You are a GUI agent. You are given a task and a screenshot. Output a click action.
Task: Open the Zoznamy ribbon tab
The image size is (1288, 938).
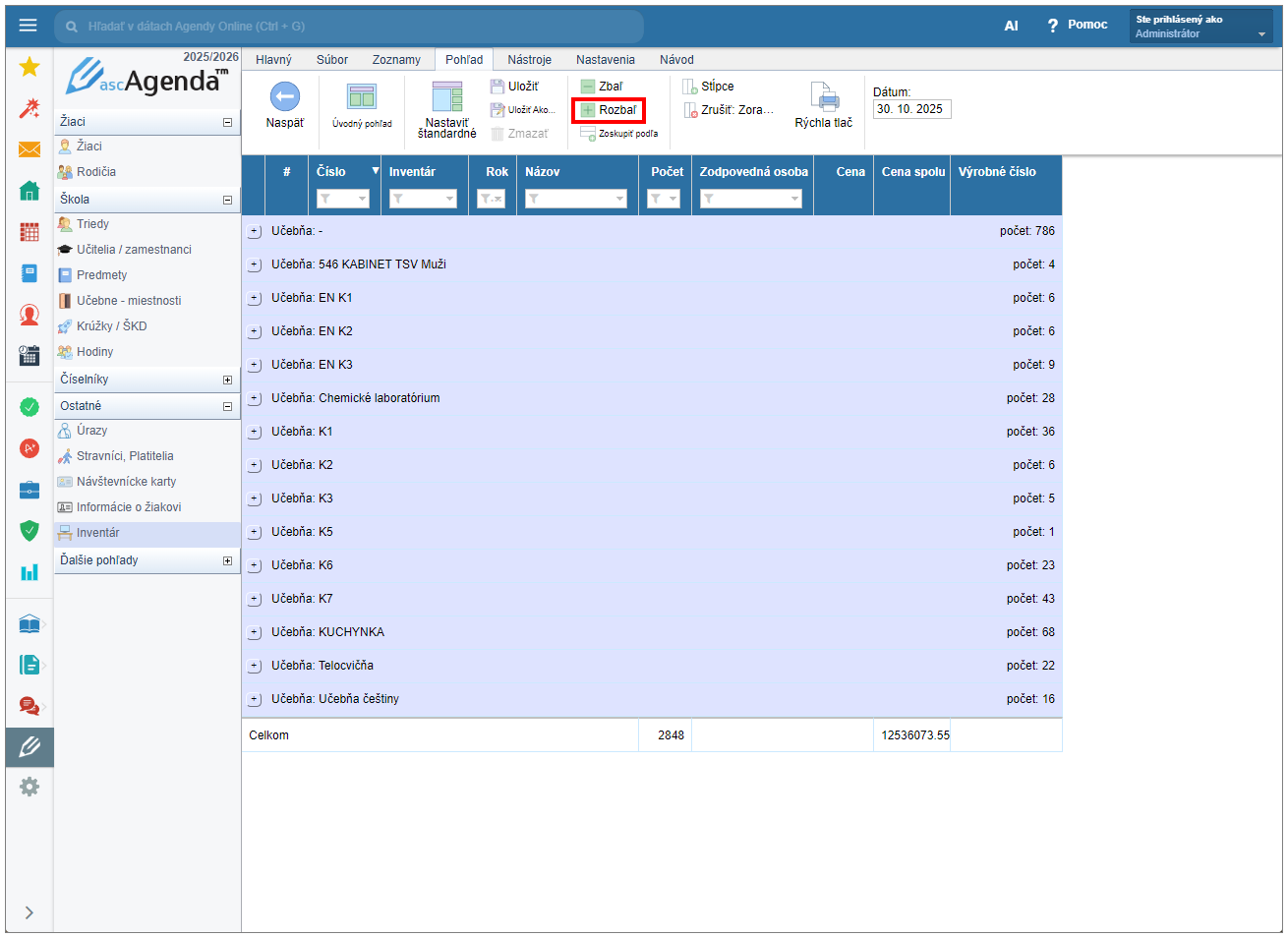[x=396, y=60]
